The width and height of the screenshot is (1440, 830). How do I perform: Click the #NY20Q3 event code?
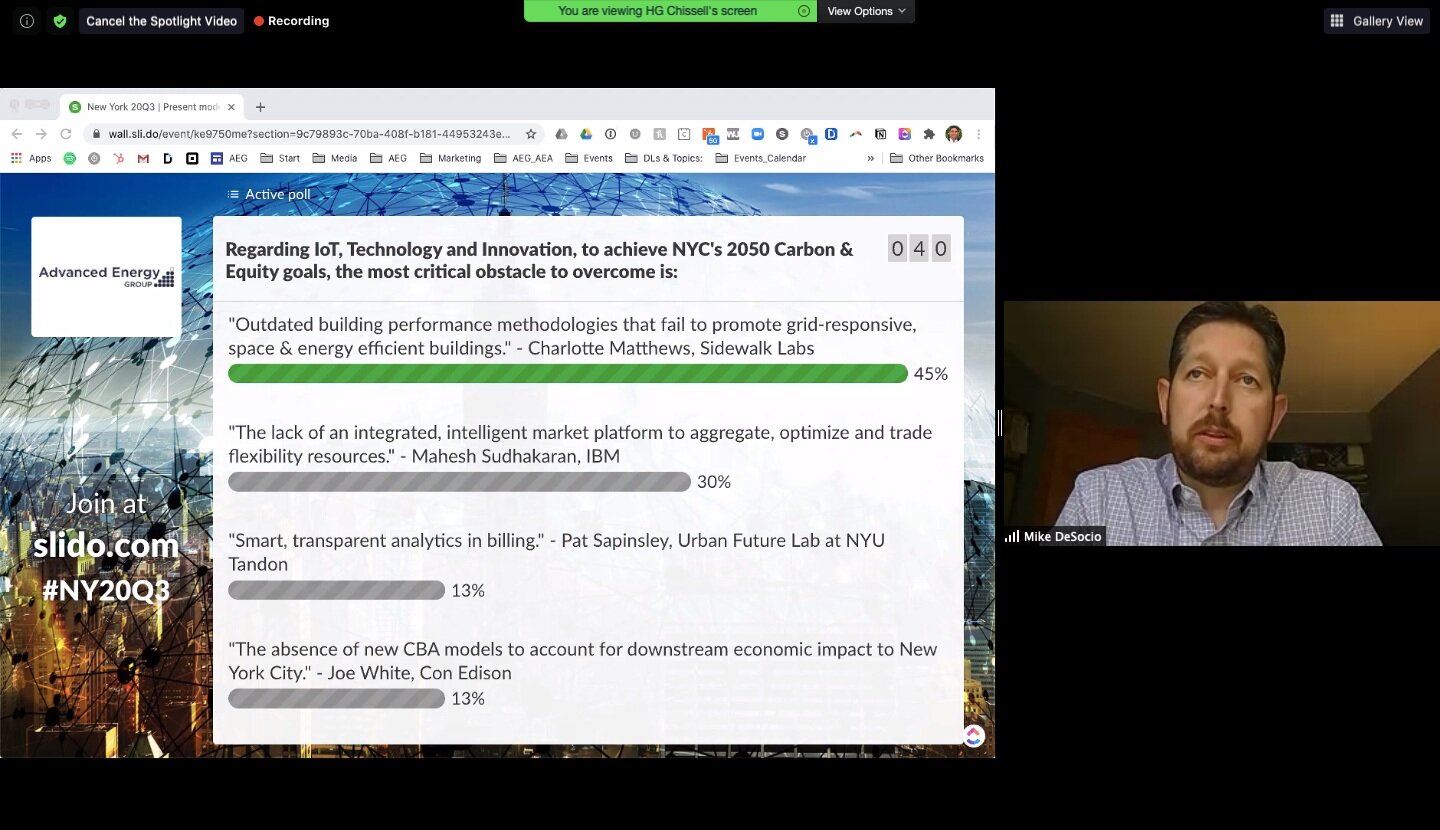point(106,590)
